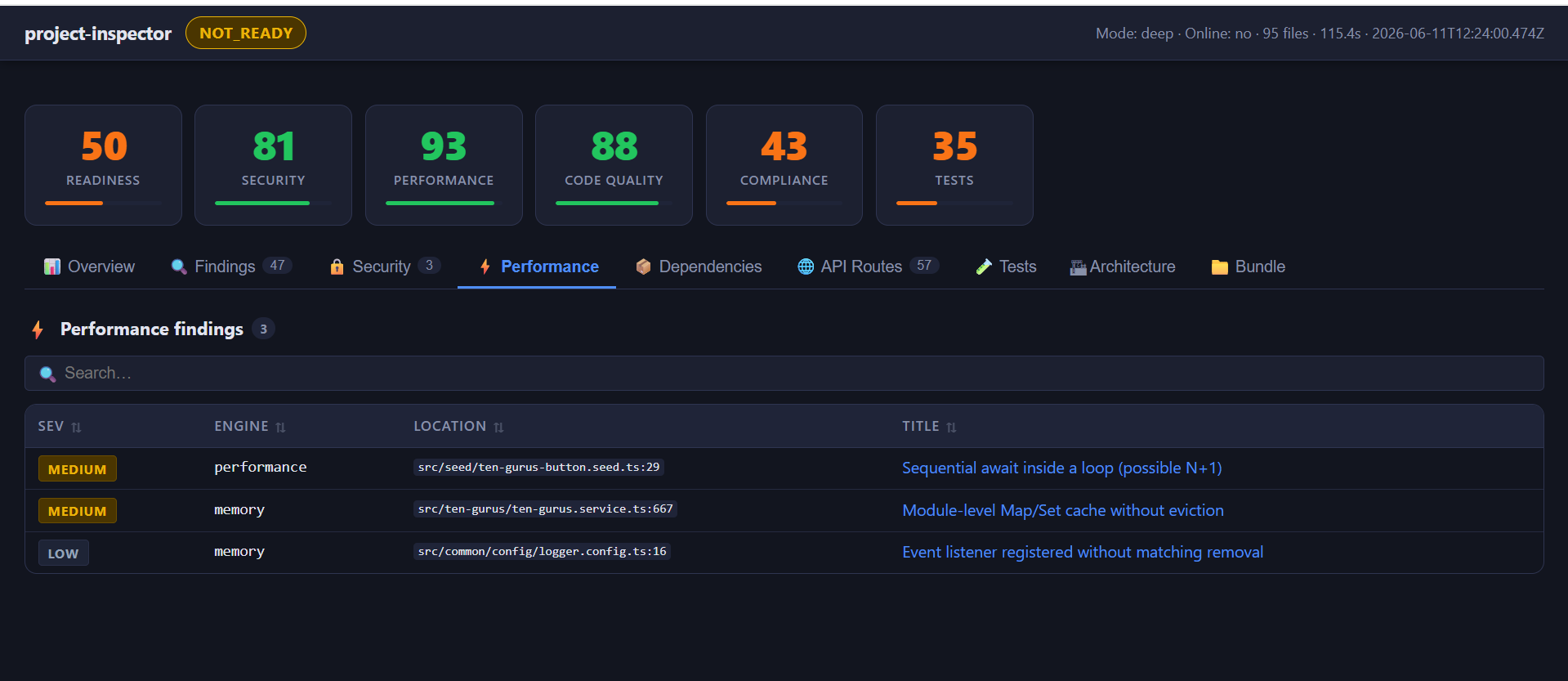
Task: Click the lightning icon beside Performance findings heading
Action: tap(38, 329)
